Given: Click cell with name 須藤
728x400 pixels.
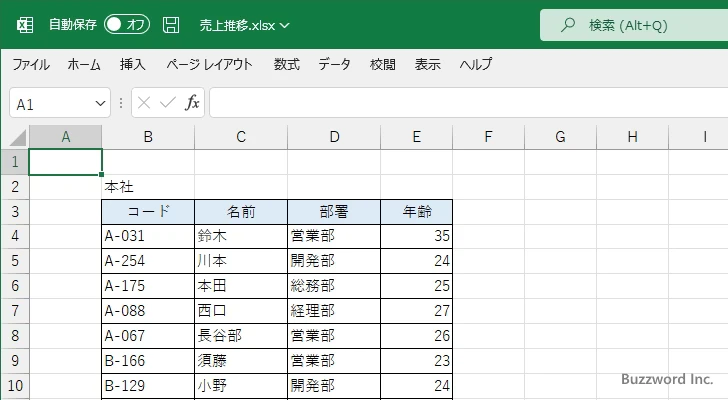Looking at the screenshot, I should point(241,361).
